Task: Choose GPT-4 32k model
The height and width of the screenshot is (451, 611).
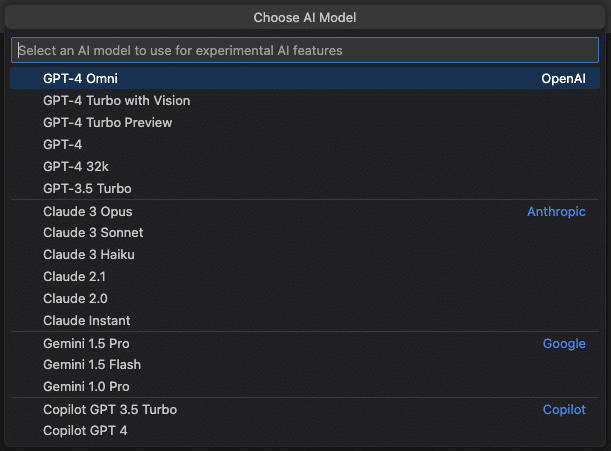Action: pos(305,166)
